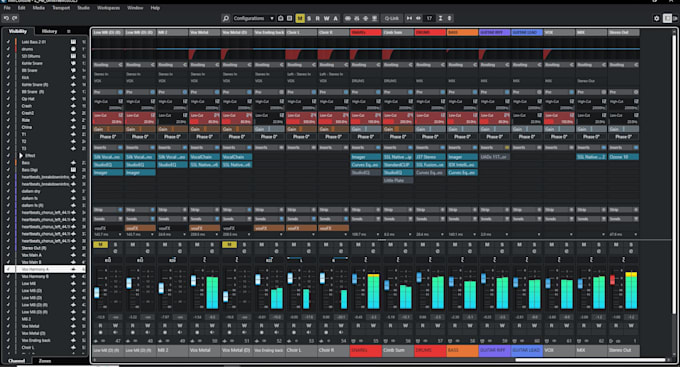Click listen icon under Solo on Vox Metal

(x=212, y=251)
